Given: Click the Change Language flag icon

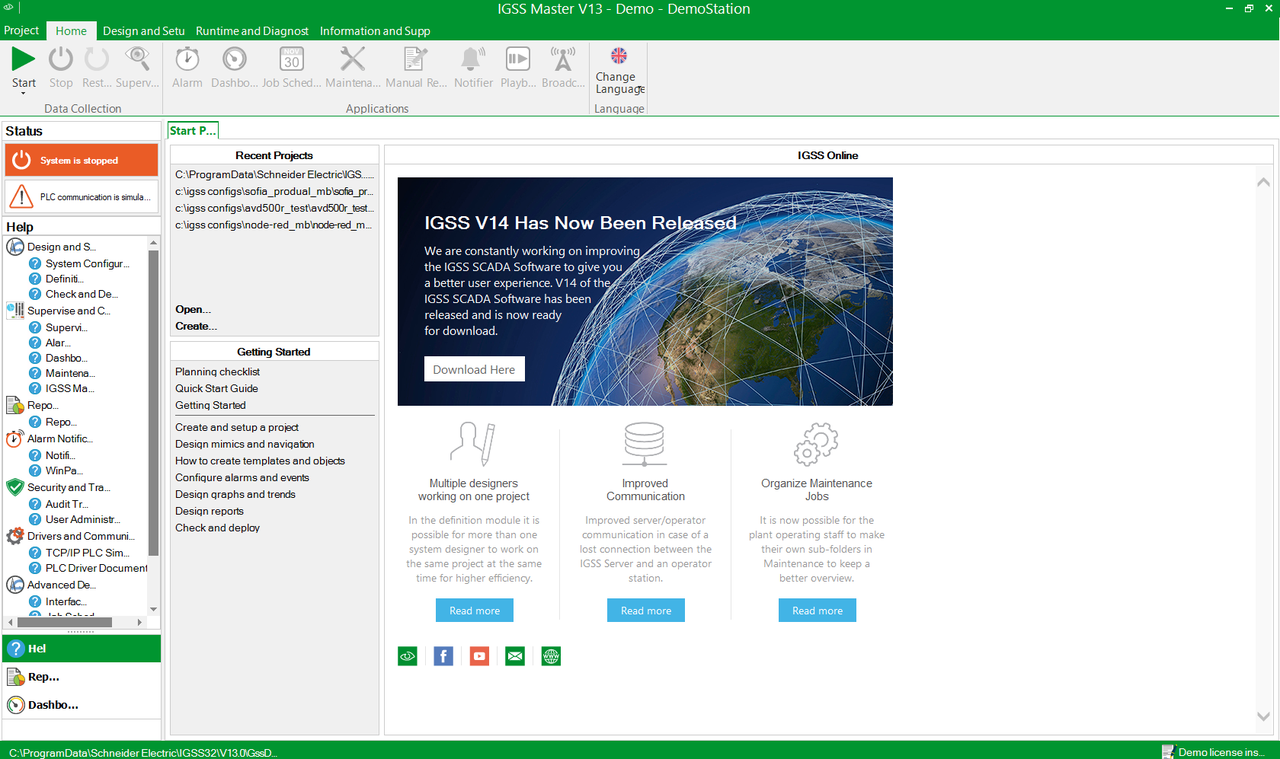Looking at the screenshot, I should [x=619, y=56].
